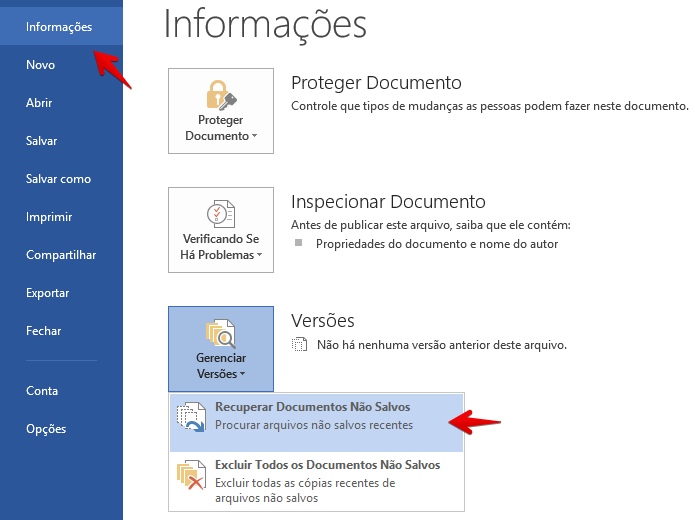Click the padlock and key Proteger Documento icon
Viewport: 695px width, 520px height.
click(220, 97)
